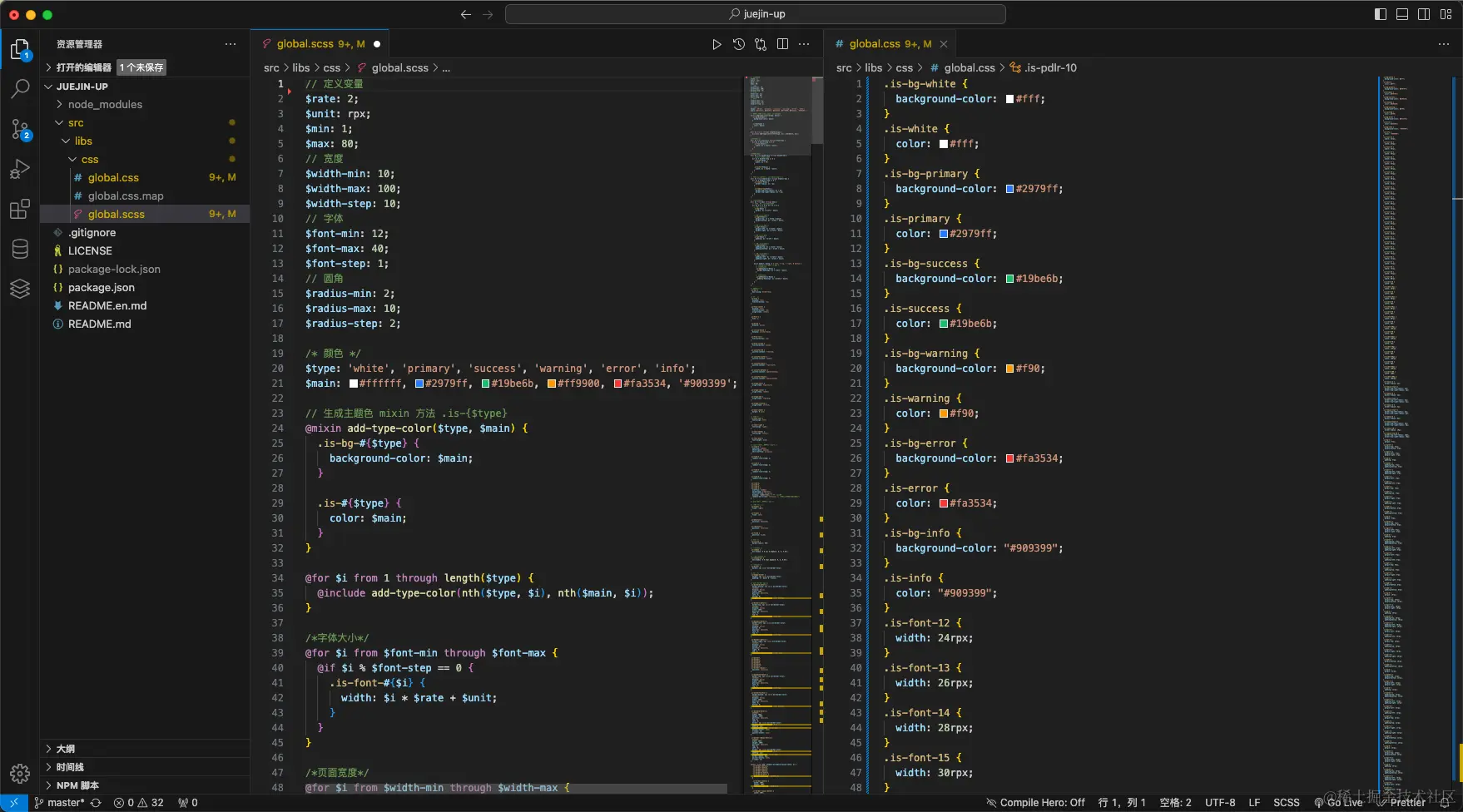The image size is (1463, 812).
Task: Expand the NPM scripts section
Action: (77, 785)
